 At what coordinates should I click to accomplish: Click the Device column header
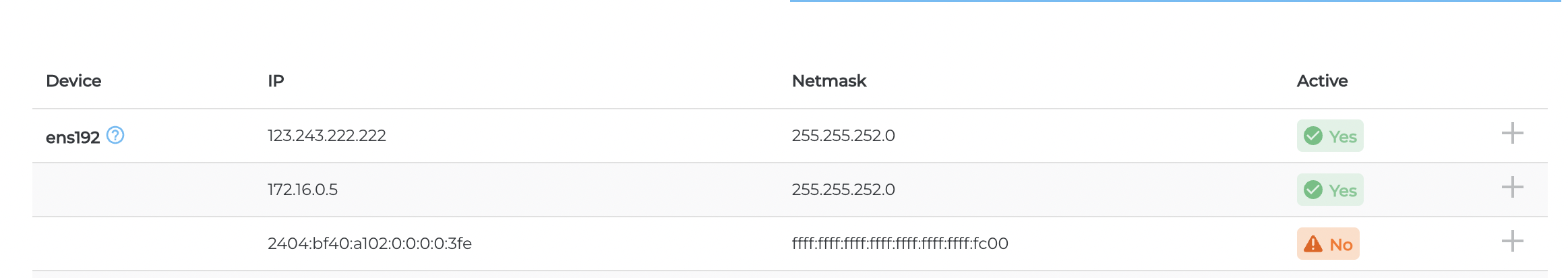tap(73, 81)
